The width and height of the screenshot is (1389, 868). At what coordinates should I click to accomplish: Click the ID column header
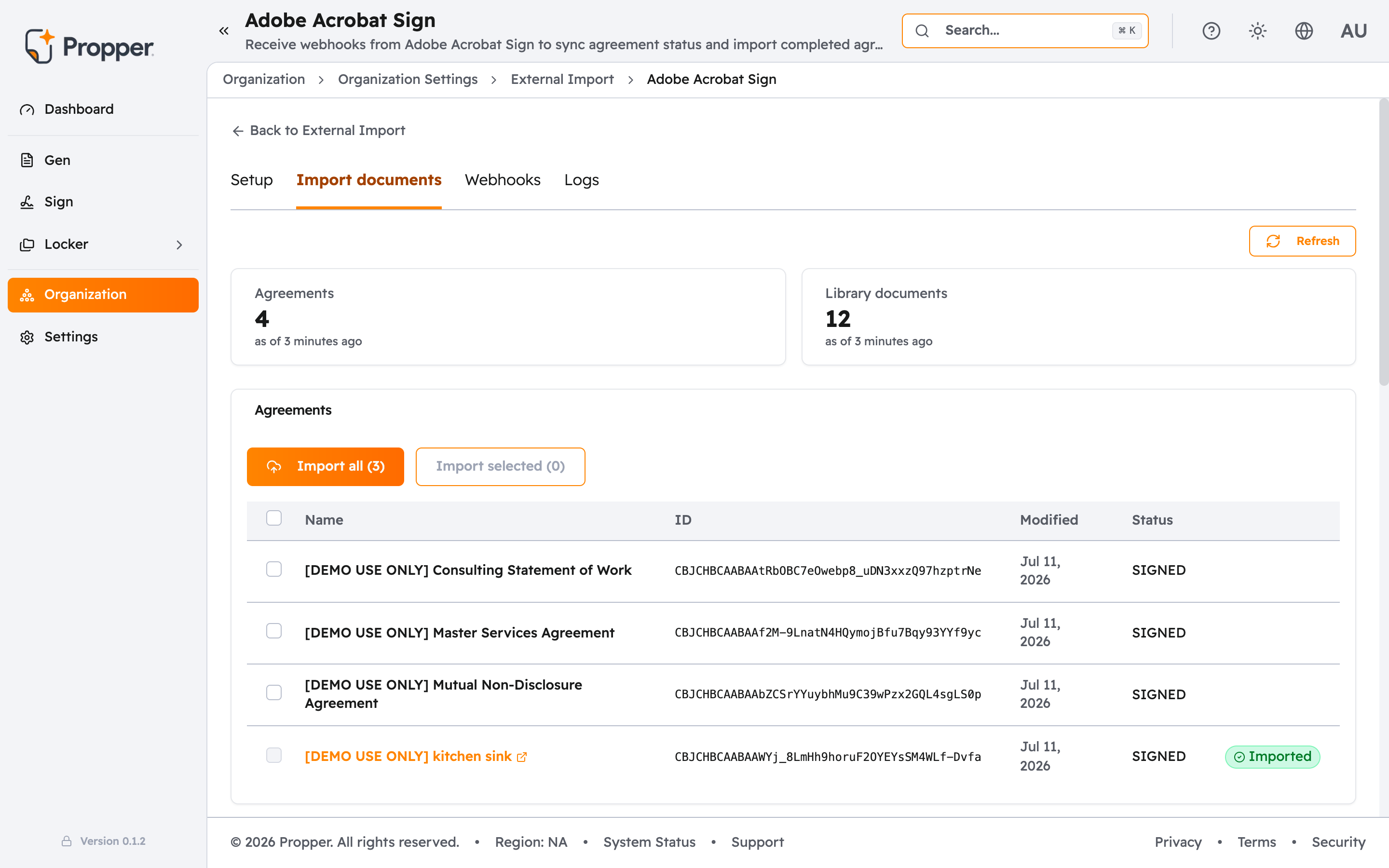(x=683, y=520)
